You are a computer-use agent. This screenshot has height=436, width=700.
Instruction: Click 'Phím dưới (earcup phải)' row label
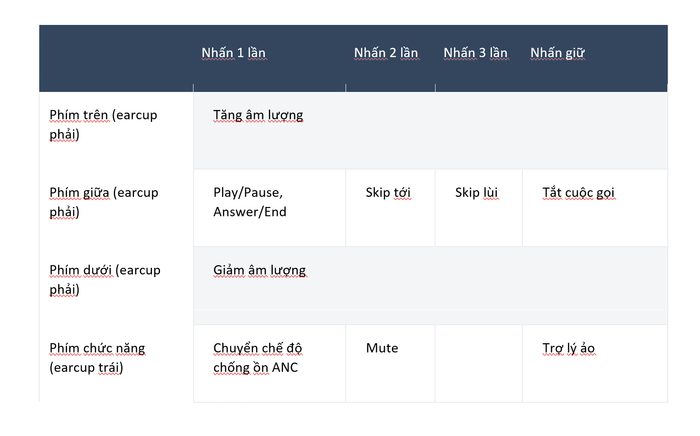(x=104, y=279)
